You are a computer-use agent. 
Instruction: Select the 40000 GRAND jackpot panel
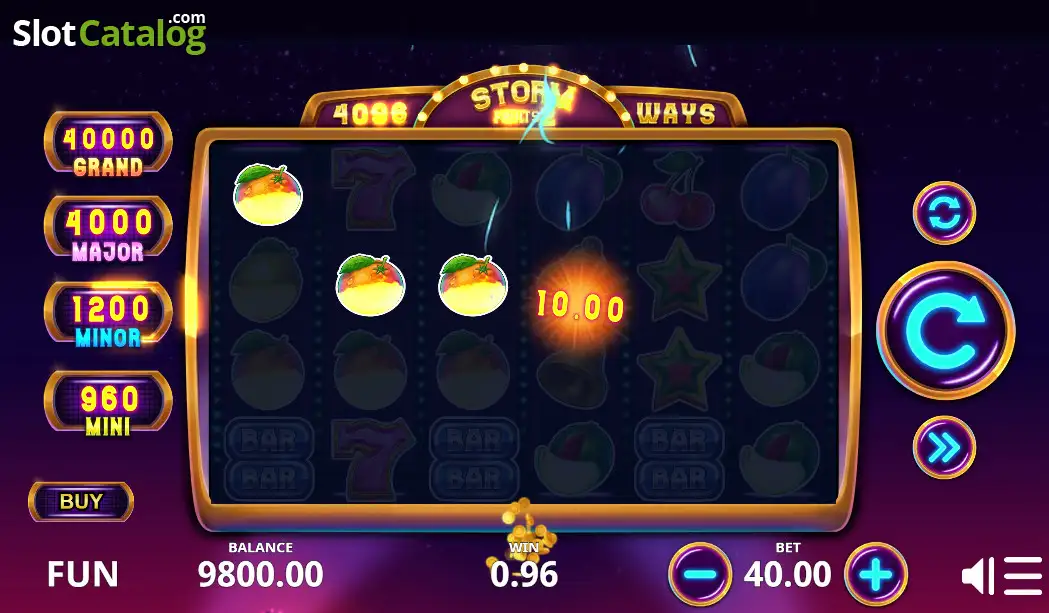pyautogui.click(x=108, y=143)
